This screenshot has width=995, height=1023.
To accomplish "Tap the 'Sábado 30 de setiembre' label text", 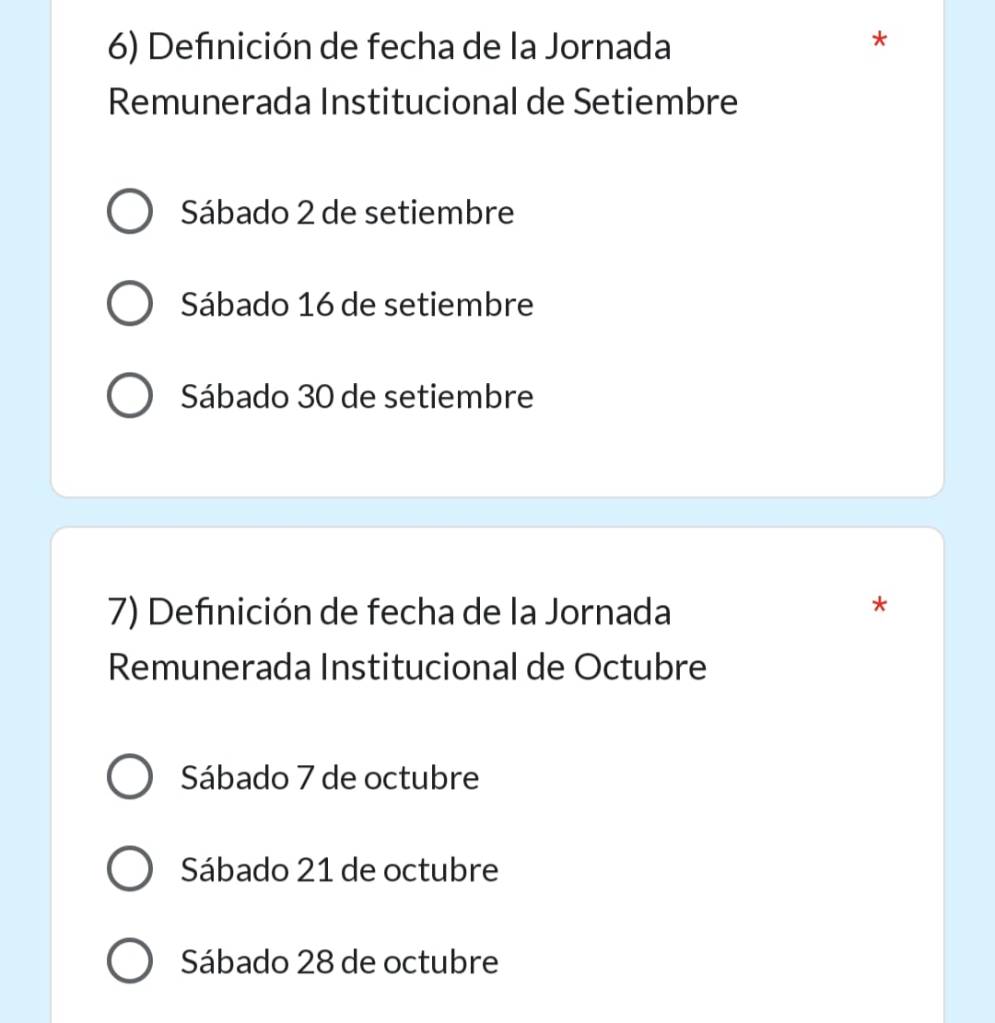I will tap(357, 397).
